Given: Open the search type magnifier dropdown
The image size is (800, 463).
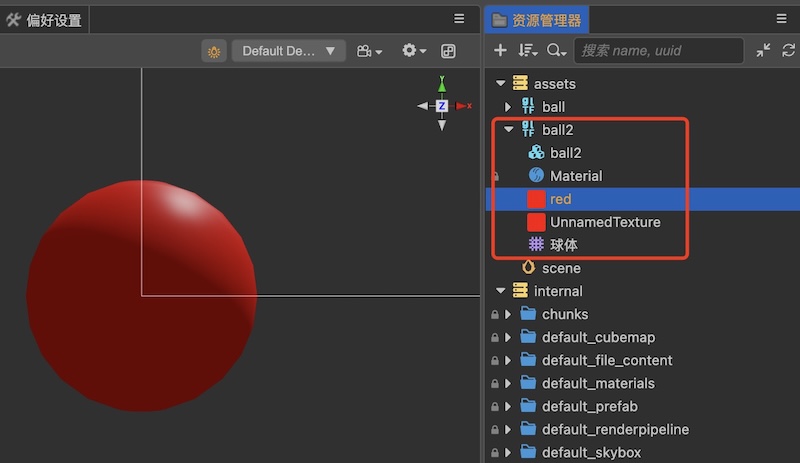Looking at the screenshot, I should coord(556,50).
